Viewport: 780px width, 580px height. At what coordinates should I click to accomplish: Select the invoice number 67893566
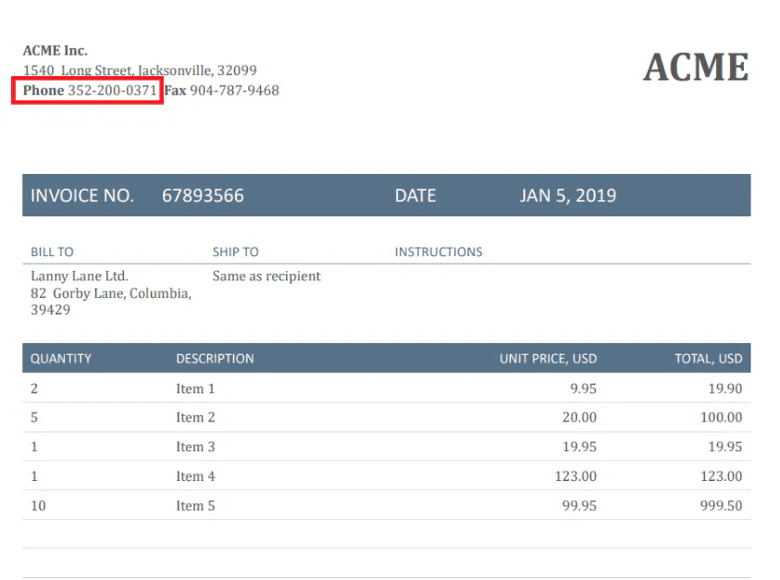tap(202, 196)
